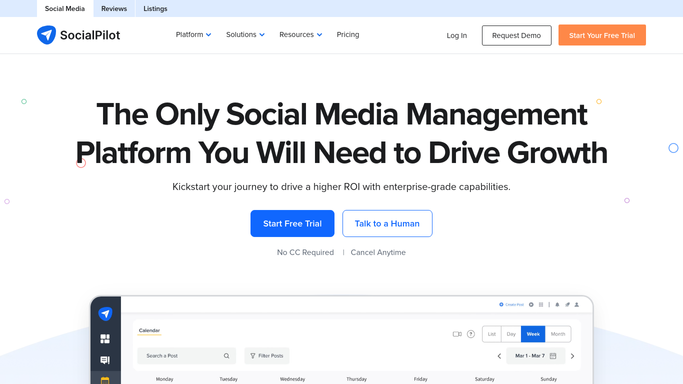The width and height of the screenshot is (683, 384).
Task: Switch calendar to Day view
Action: 511,334
